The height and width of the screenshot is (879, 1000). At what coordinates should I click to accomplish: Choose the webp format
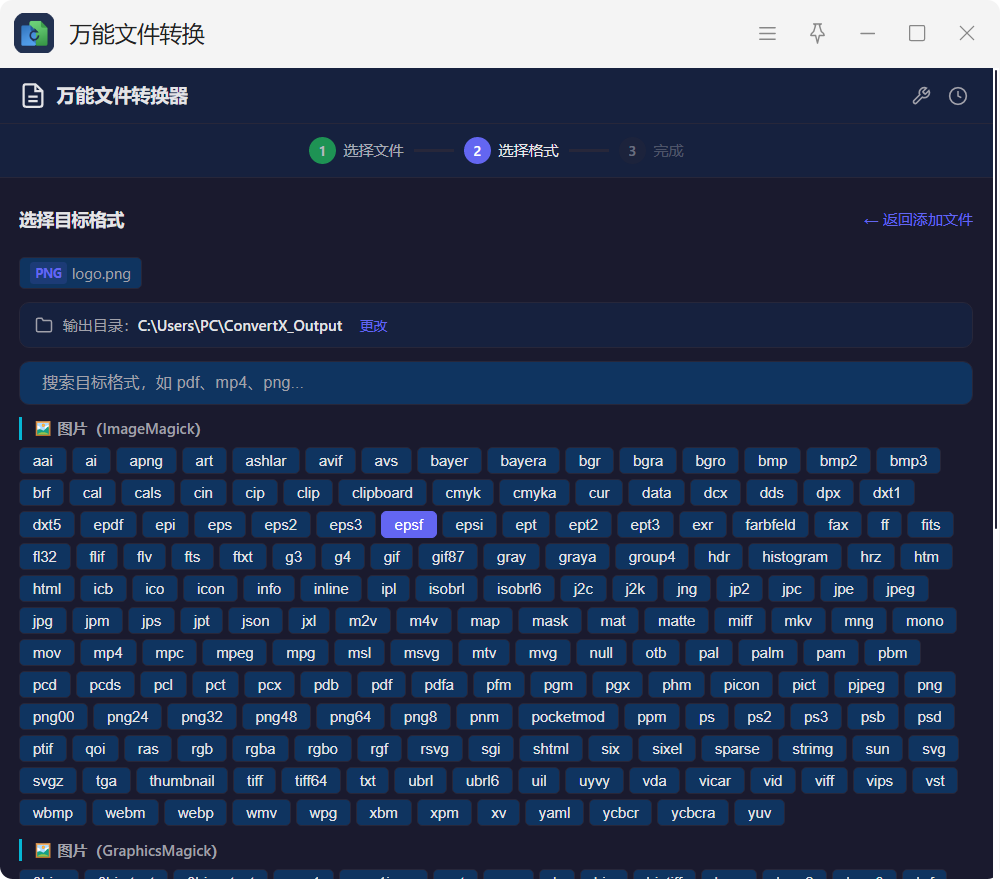click(x=195, y=813)
